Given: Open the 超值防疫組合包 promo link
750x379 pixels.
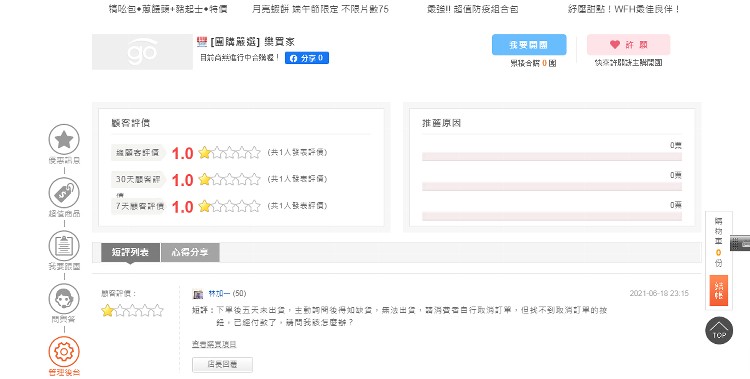Looking at the screenshot, I should point(473,9).
